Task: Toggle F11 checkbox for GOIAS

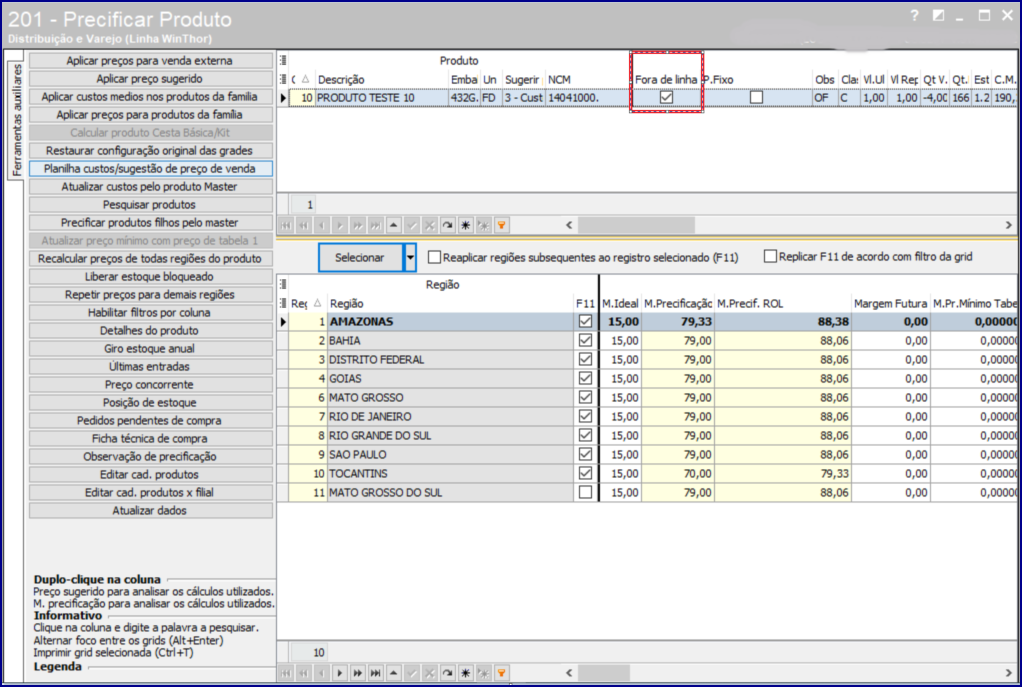Action: tap(585, 378)
